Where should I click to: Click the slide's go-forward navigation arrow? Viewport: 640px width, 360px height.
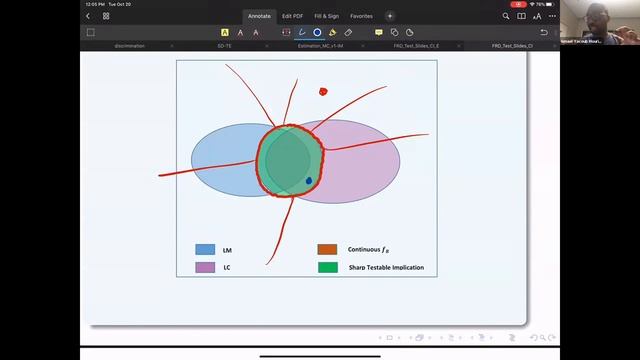(x=552, y=338)
